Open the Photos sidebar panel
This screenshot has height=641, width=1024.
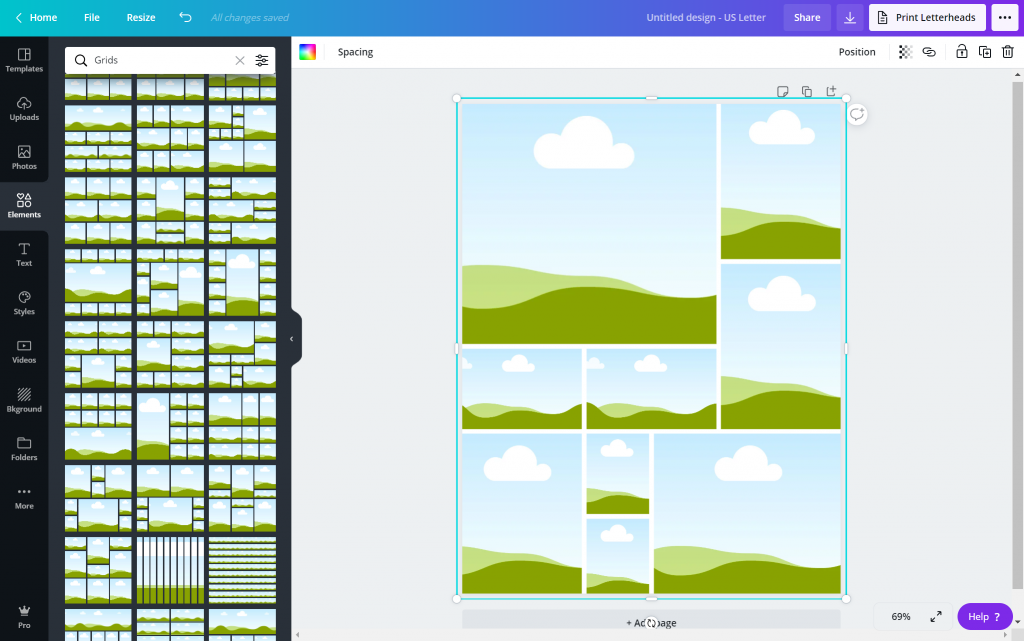coord(24,157)
